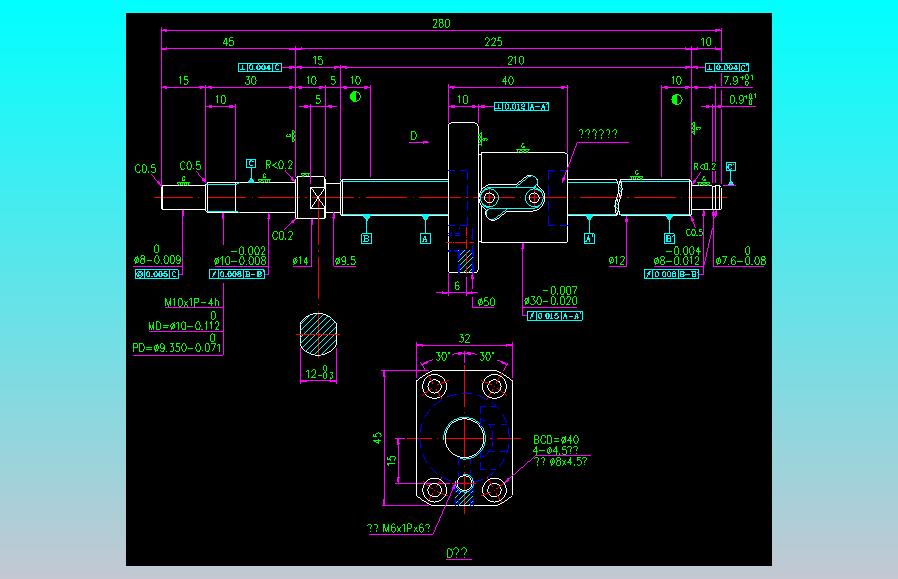Image resolution: width=898 pixels, height=579 pixels.
Task: Click the hatched cross-section circle
Action: [318, 334]
